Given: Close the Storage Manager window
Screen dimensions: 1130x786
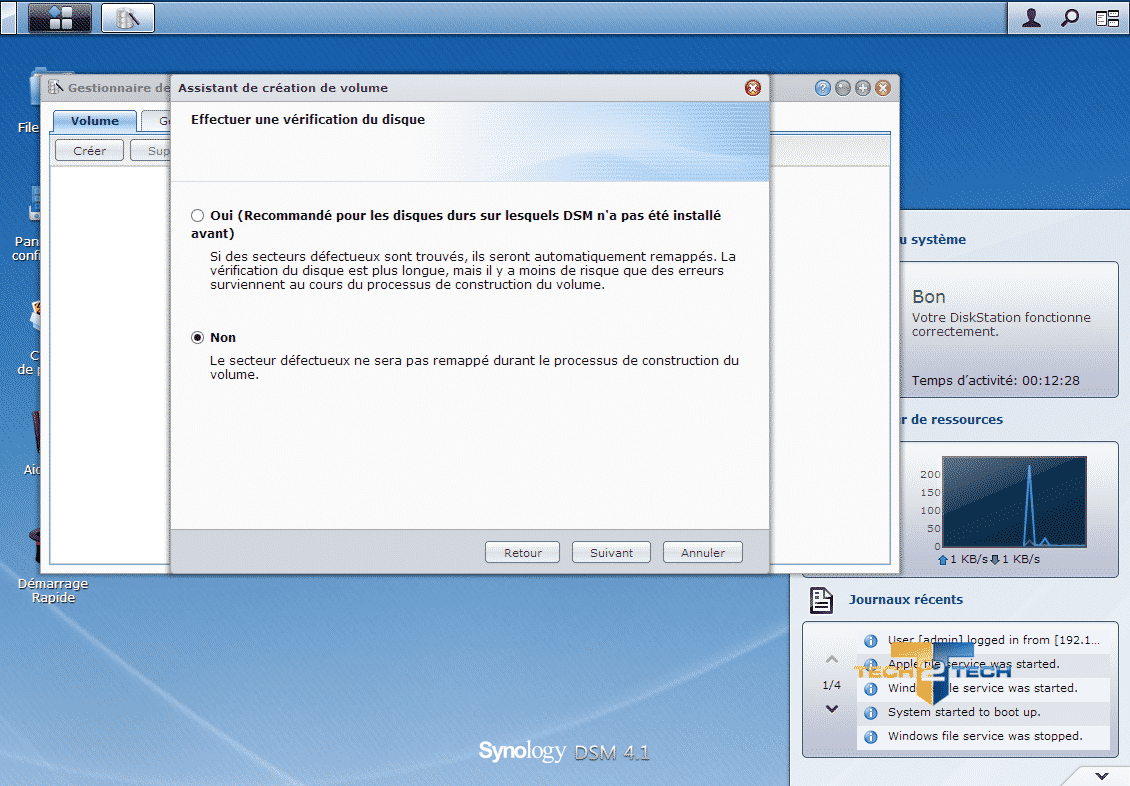Looking at the screenshot, I should (883, 88).
